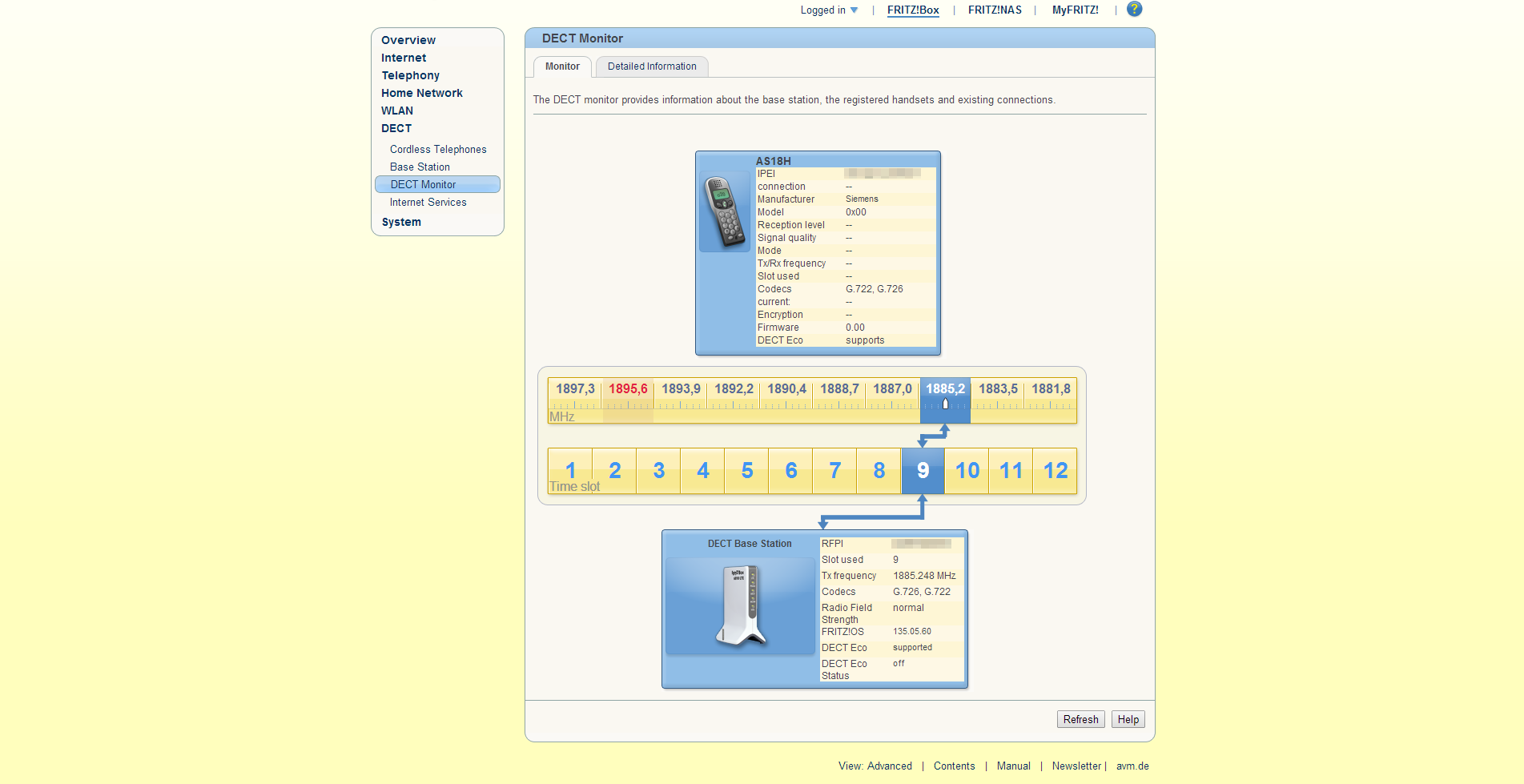
Task: Click the Tx frequency value 1885.248 MHz
Action: 924,576
